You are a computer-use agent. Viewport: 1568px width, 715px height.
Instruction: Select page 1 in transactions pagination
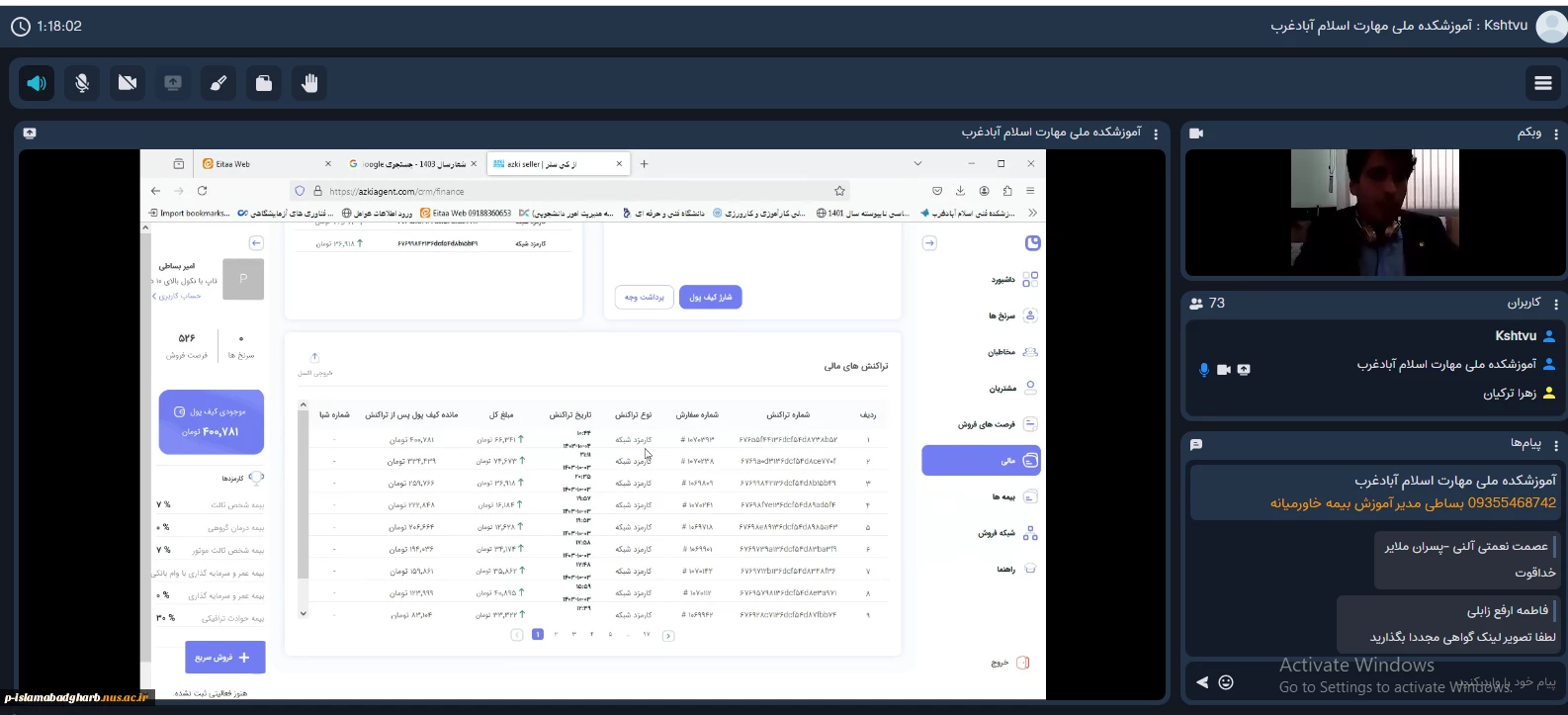point(538,634)
